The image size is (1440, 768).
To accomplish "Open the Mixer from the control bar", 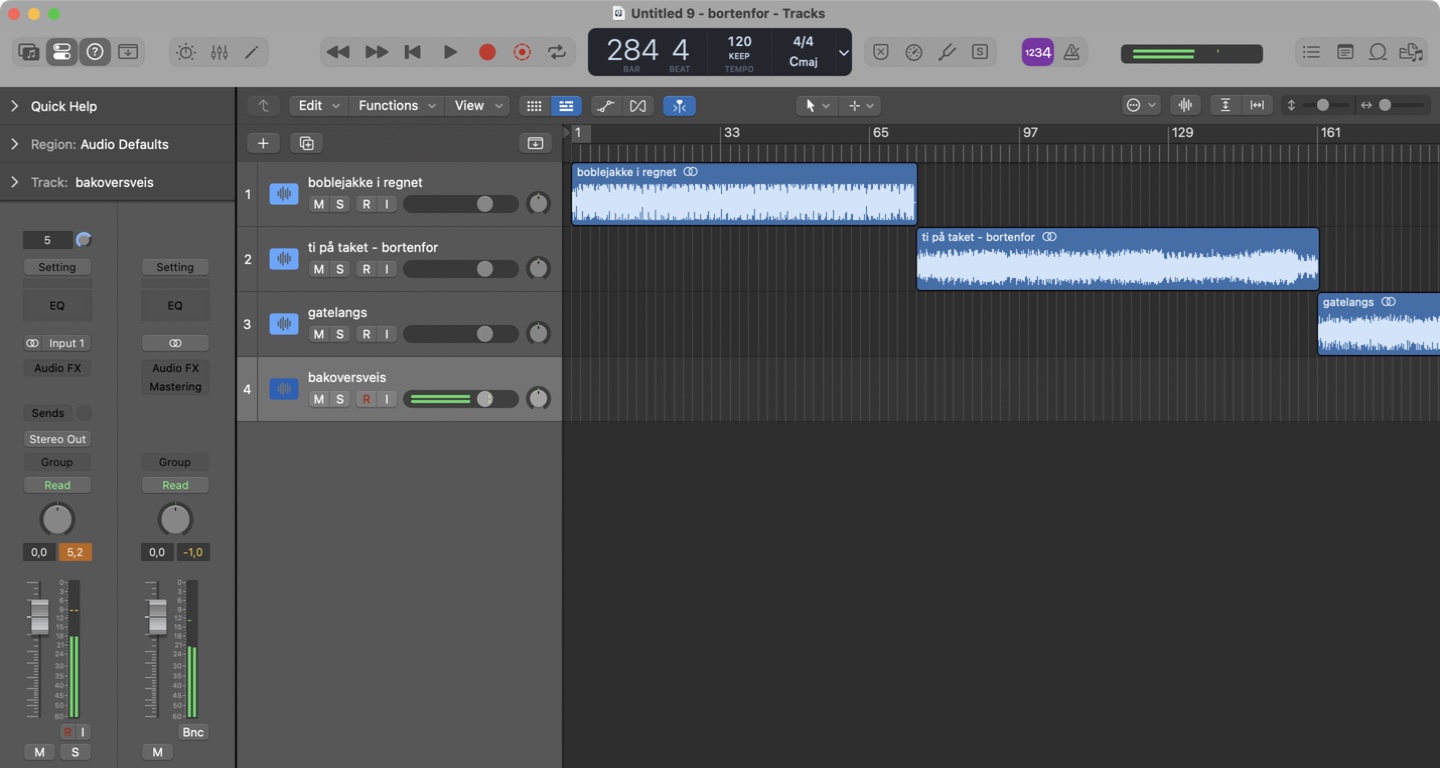I will 219,52.
